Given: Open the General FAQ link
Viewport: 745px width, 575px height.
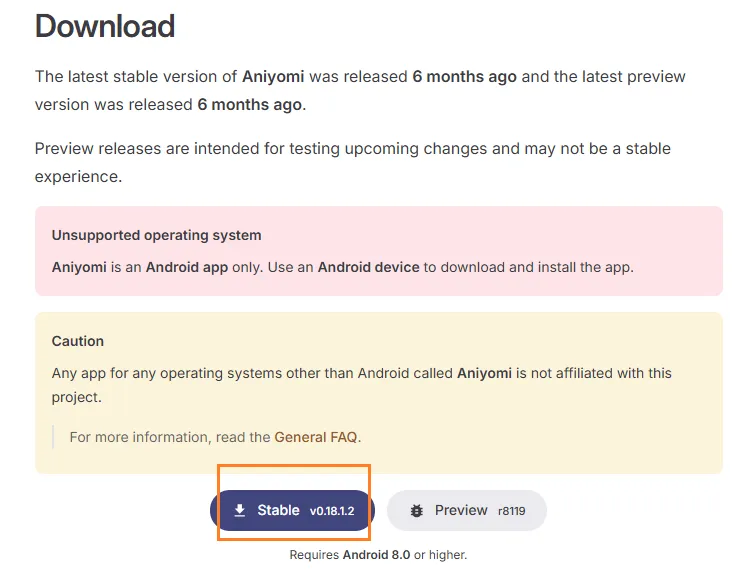Looking at the screenshot, I should point(316,437).
